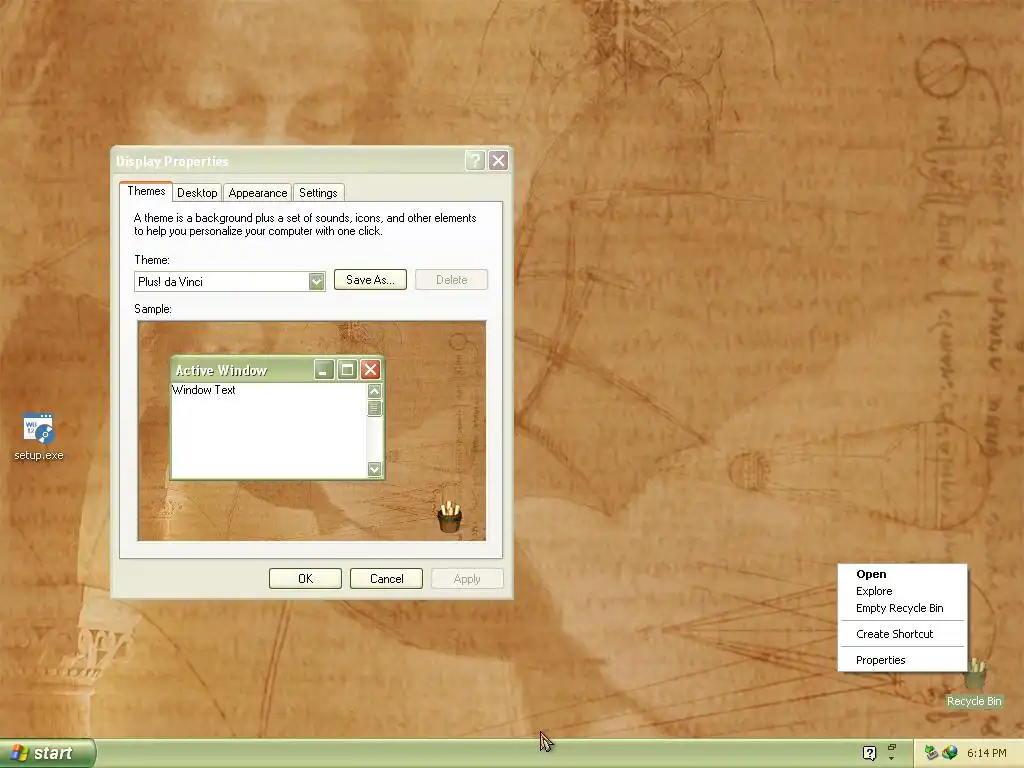This screenshot has height=768, width=1024.
Task: Dismiss dialog with the Cancel button
Action: (x=387, y=579)
